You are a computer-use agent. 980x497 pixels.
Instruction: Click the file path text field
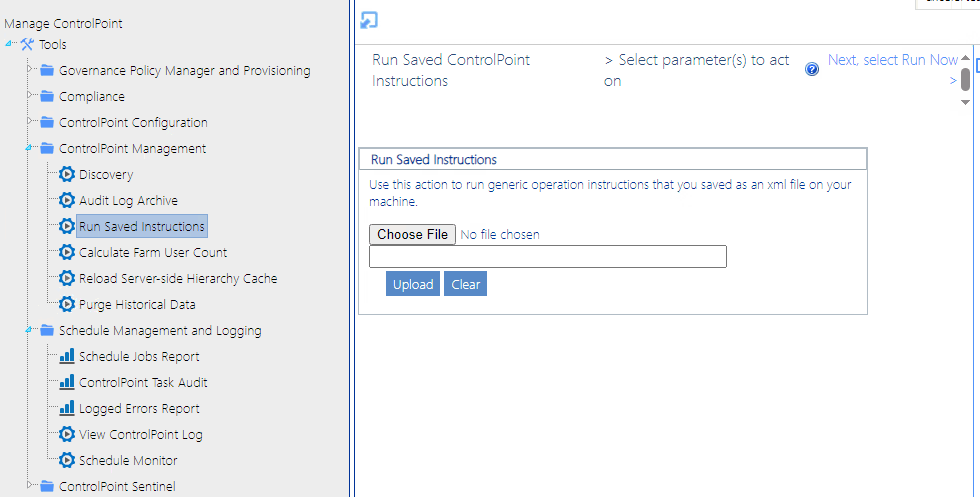tap(547, 257)
